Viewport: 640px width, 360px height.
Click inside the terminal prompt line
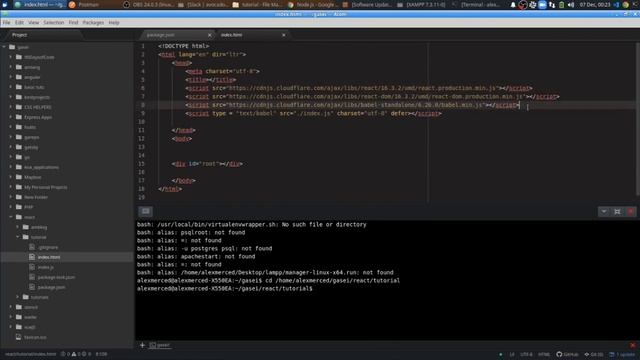(x=224, y=289)
